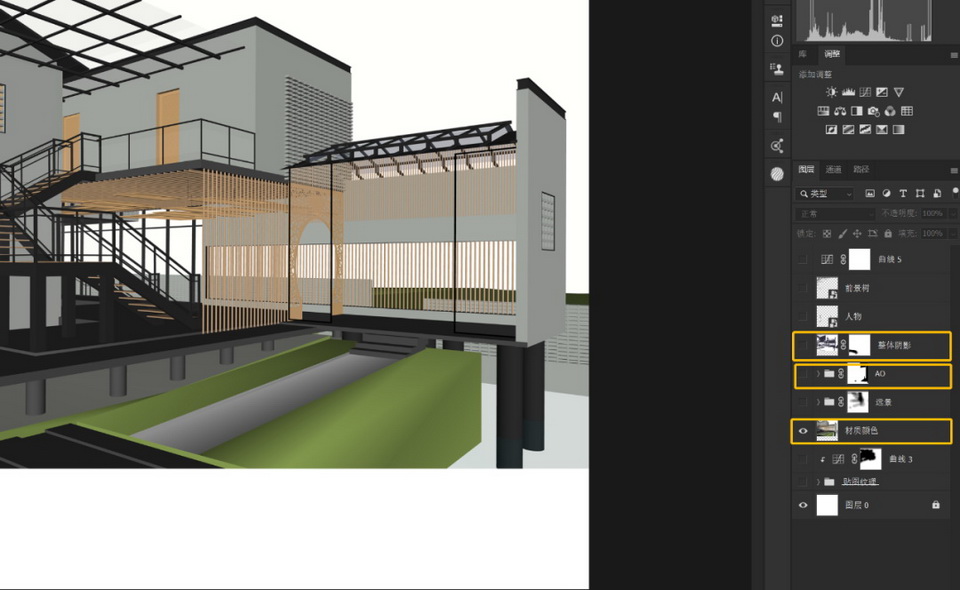The height and width of the screenshot is (590, 960).
Task: Switch to the 库 tab
Action: coord(802,54)
